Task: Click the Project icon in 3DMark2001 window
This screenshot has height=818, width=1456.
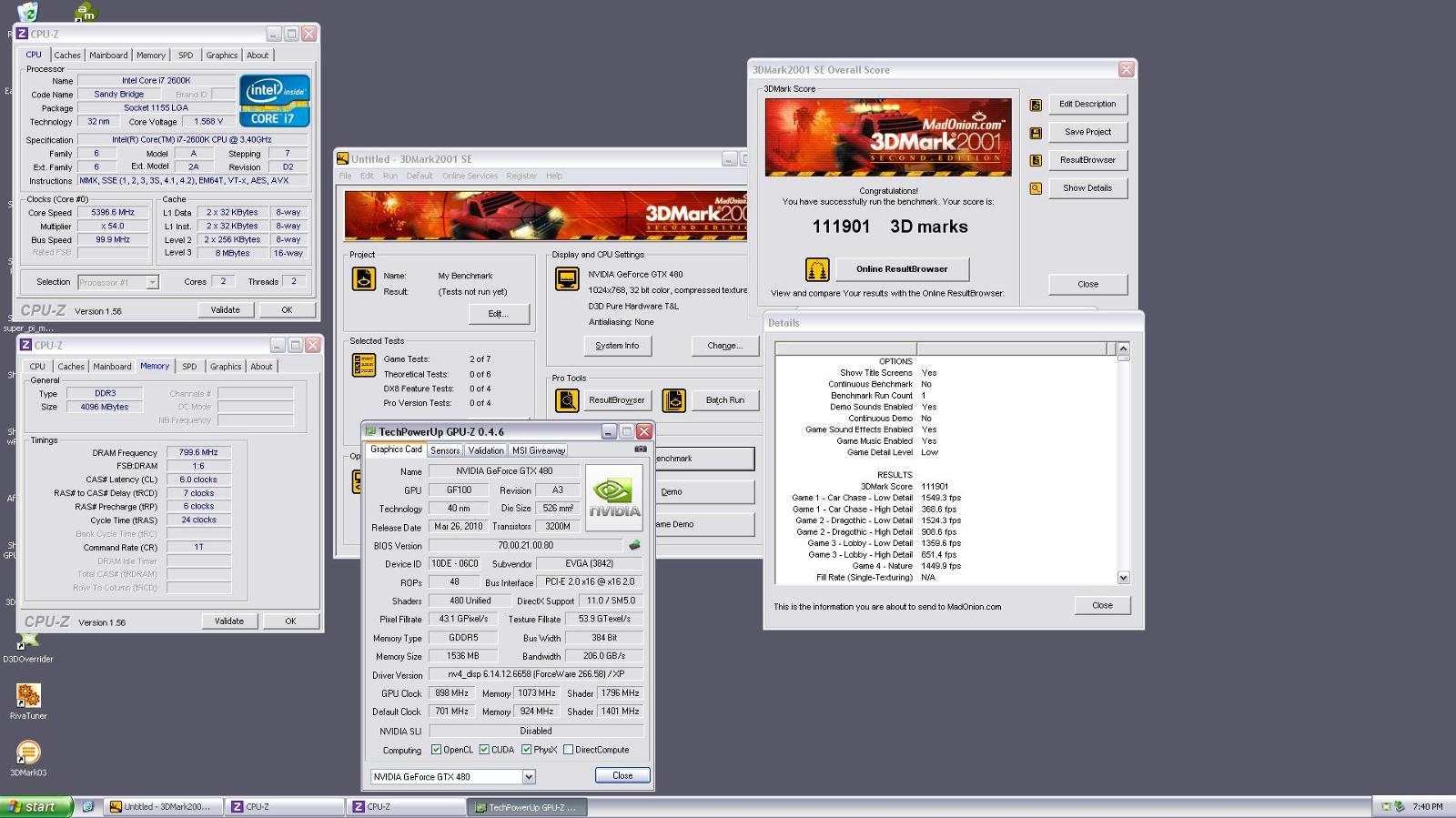Action: pos(364,278)
